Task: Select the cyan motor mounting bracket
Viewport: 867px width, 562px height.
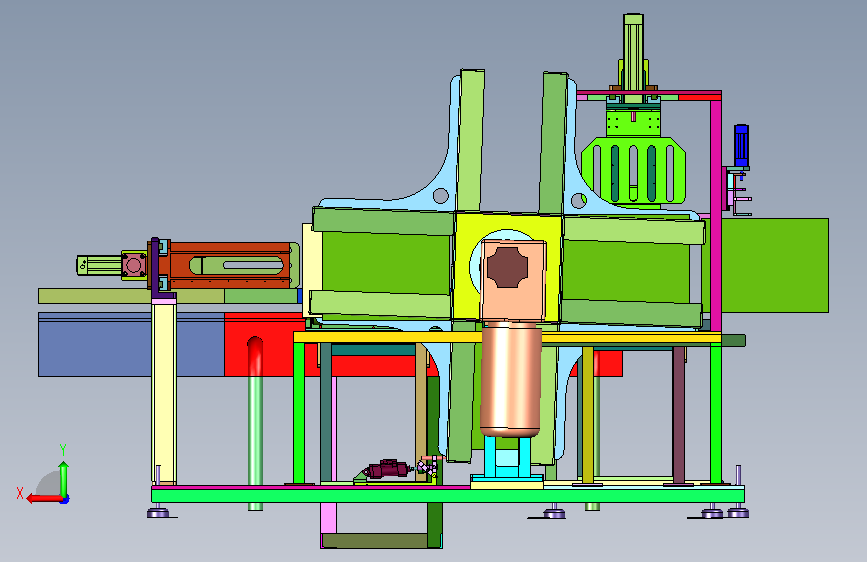Action: click(x=508, y=458)
